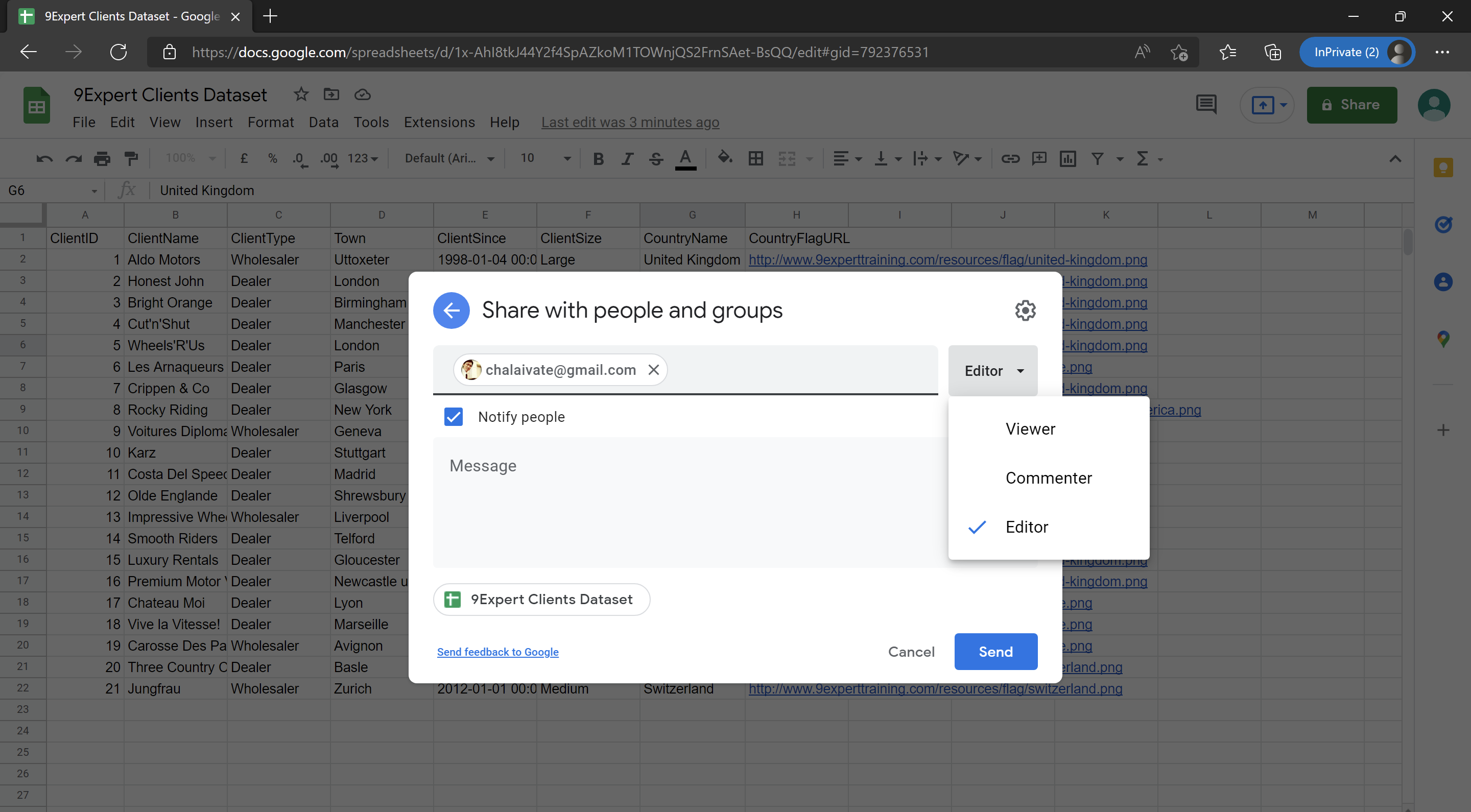
Task: Uncheck the Notify people checkbox
Action: [453, 416]
